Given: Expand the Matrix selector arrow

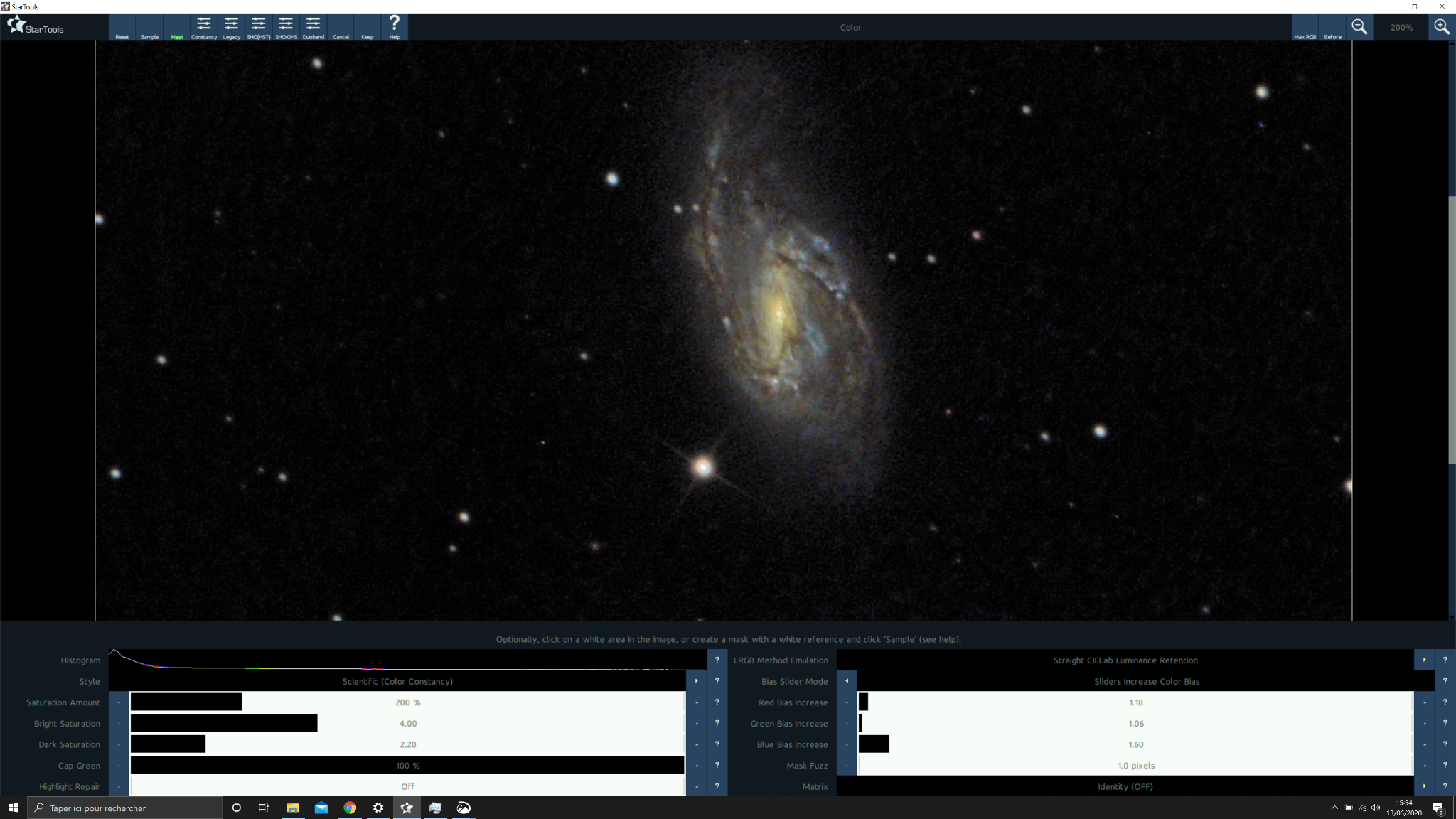Looking at the screenshot, I should [1425, 786].
